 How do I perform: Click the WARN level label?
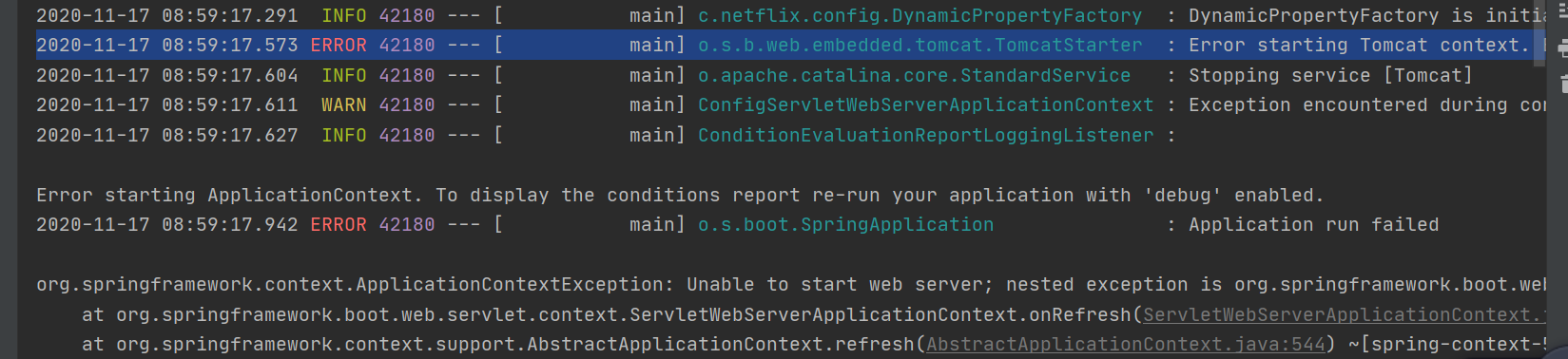pos(343,104)
